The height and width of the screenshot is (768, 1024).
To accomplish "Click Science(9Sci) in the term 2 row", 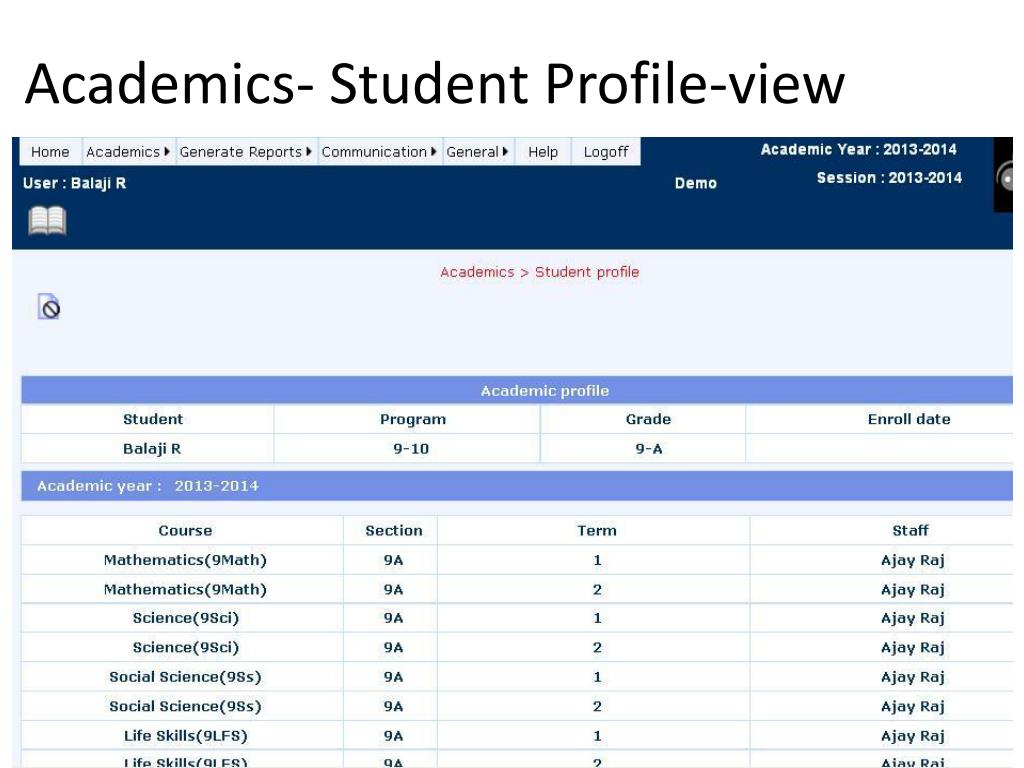I will 185,647.
